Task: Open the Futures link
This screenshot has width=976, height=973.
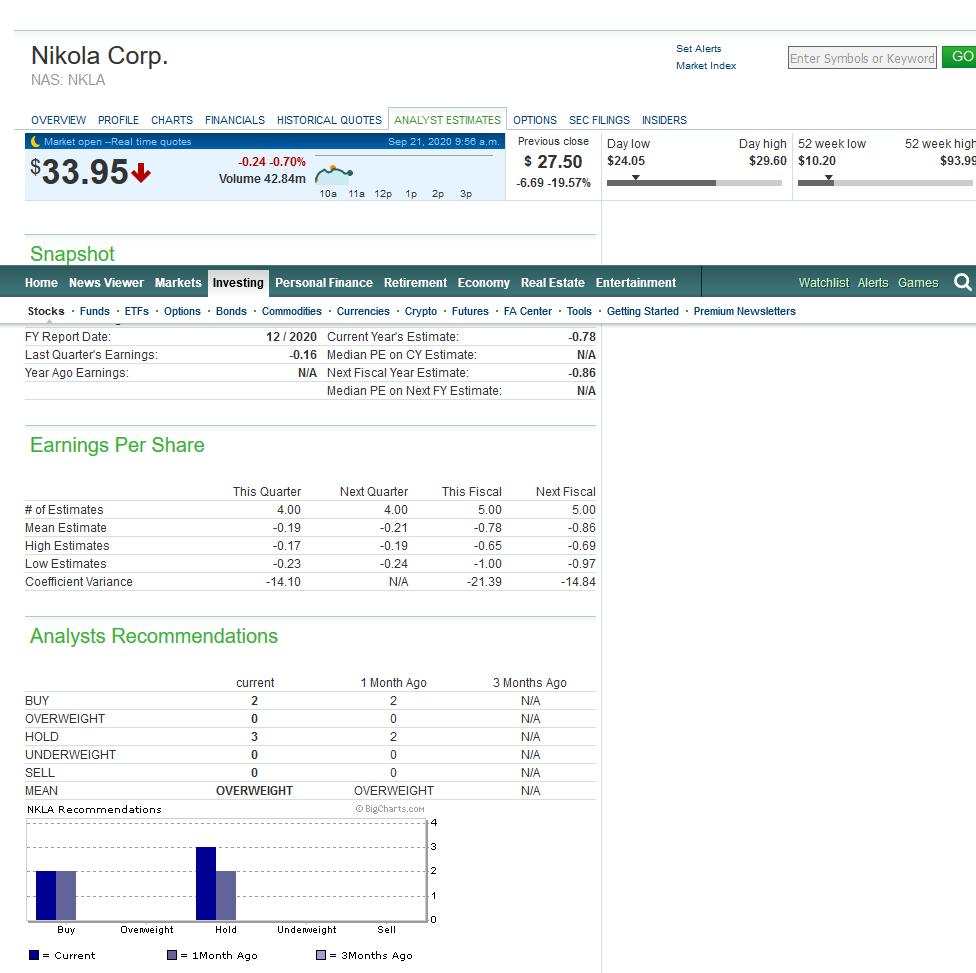Action: coord(470,311)
